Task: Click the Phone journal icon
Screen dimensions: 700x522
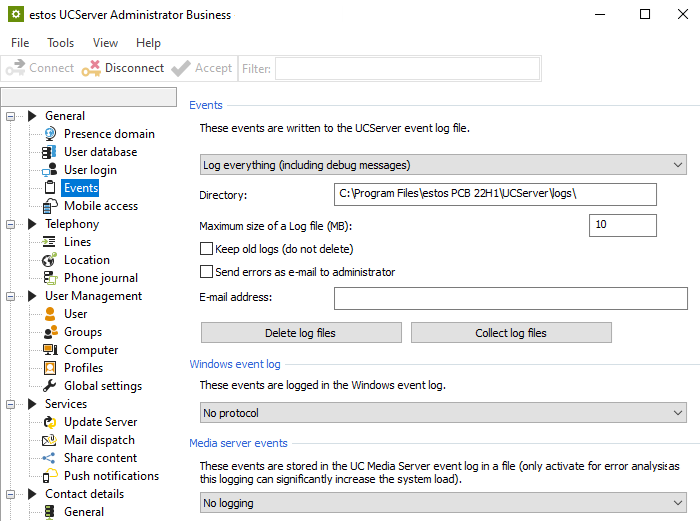Action: (49, 278)
